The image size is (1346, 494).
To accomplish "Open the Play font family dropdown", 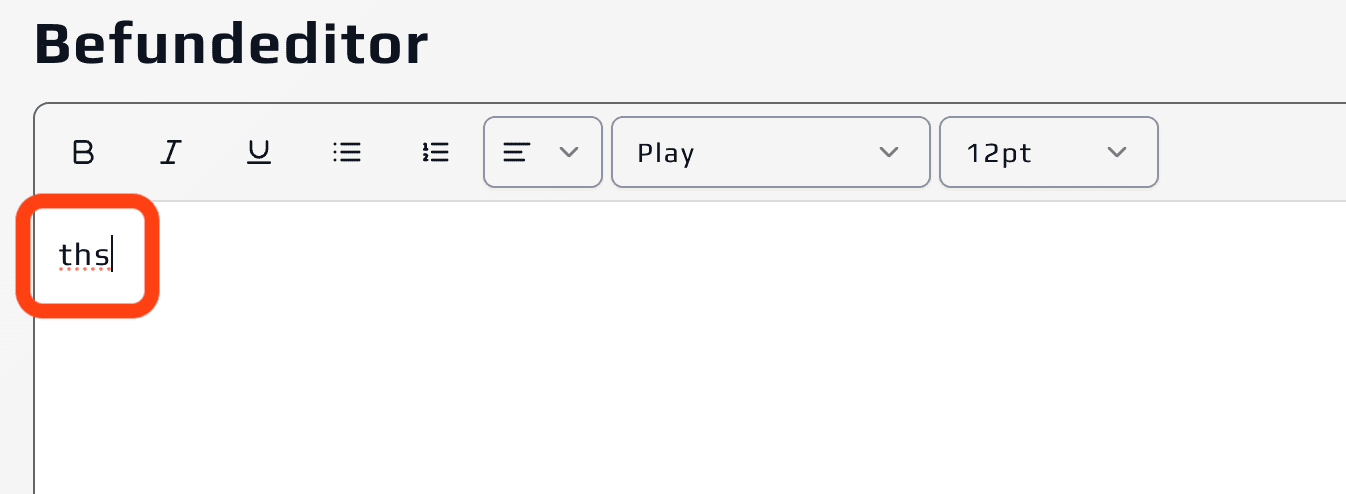I will pos(770,152).
